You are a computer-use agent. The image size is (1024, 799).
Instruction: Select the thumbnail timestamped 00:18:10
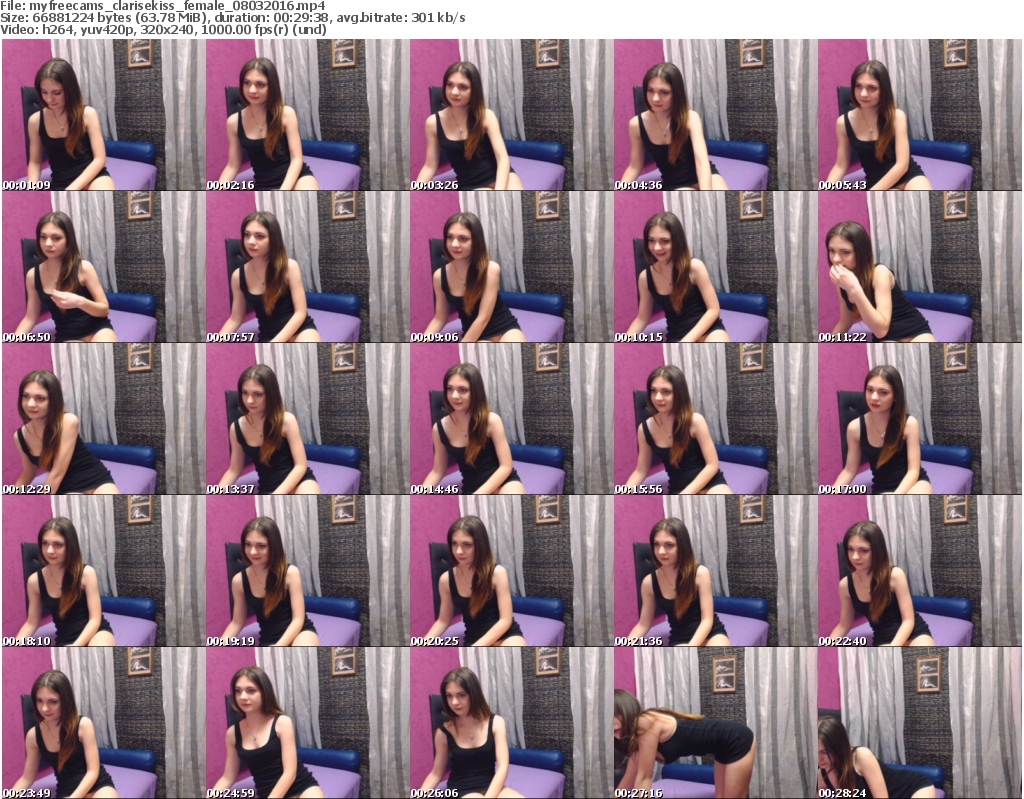(x=103, y=572)
